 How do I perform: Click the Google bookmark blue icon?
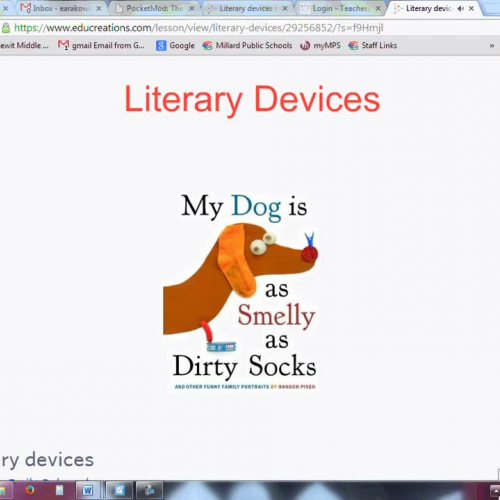[161, 46]
